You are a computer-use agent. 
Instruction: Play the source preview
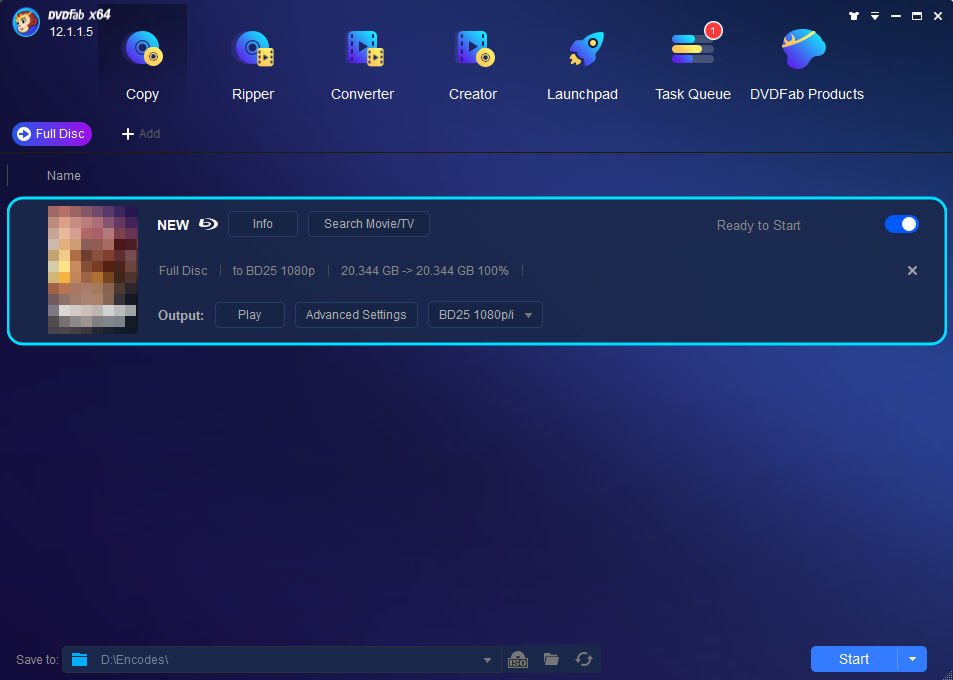[x=250, y=315]
